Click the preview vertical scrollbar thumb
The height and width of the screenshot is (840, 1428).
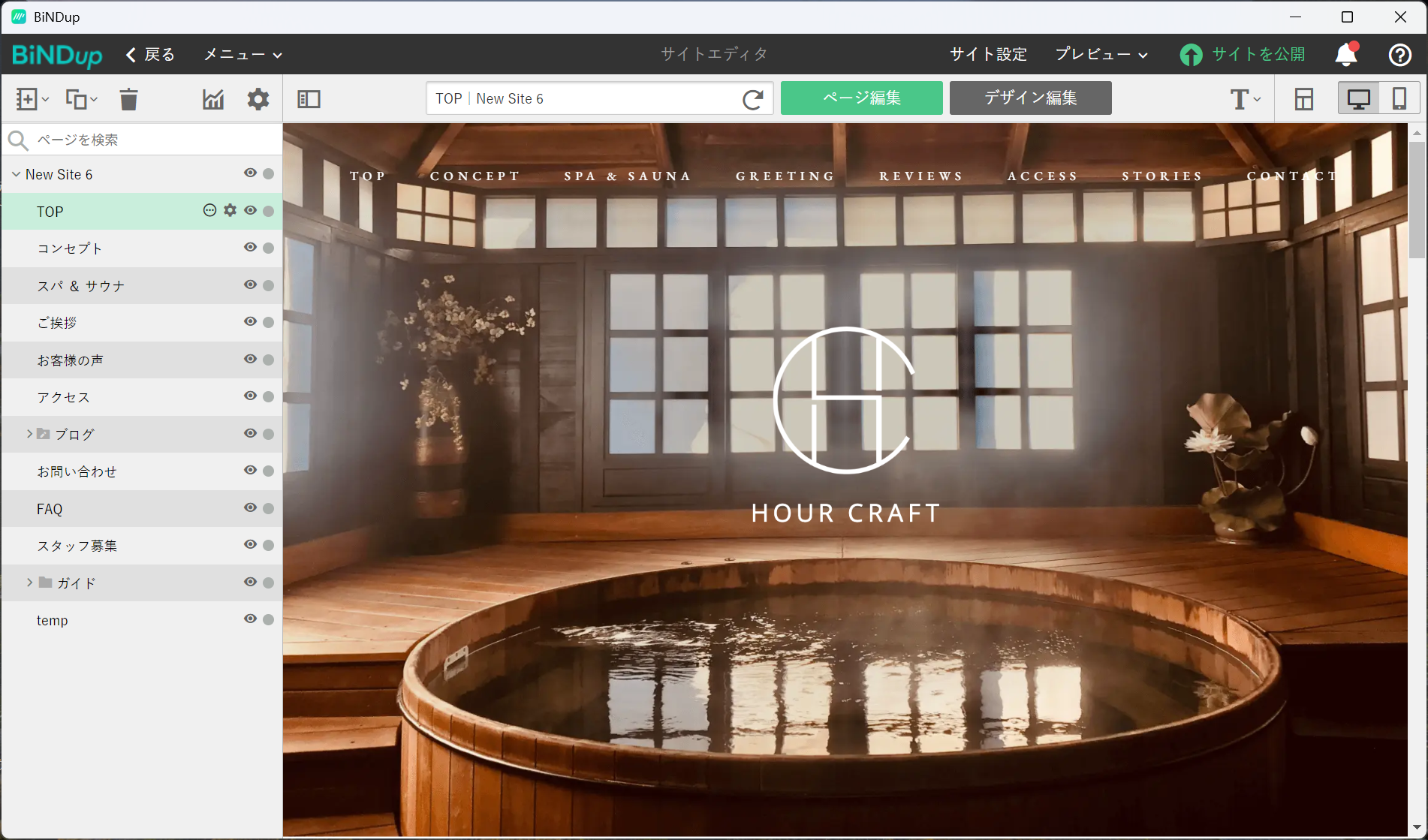coord(1417,199)
